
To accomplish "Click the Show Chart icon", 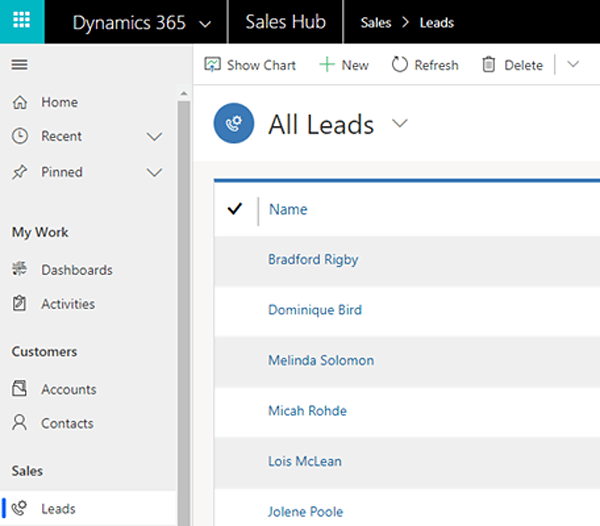I will point(212,65).
